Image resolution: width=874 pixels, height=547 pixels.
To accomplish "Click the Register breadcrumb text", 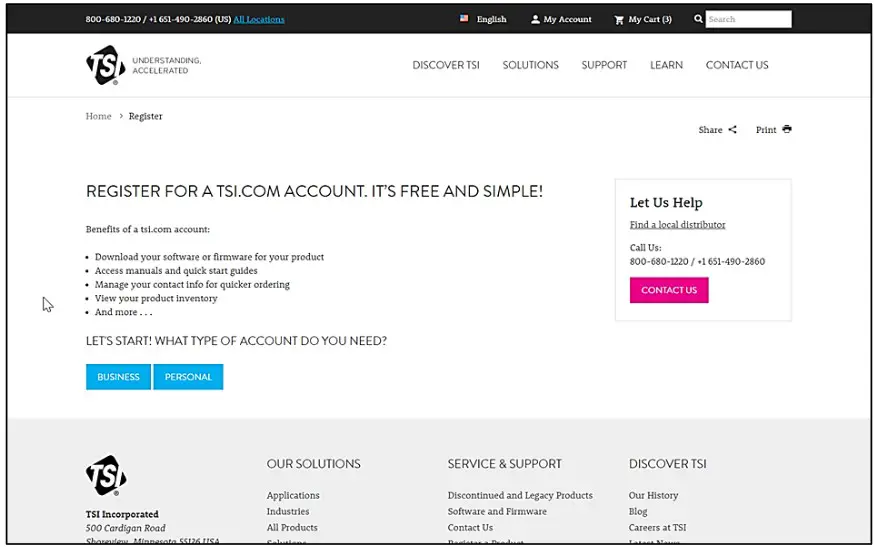I will [145, 116].
